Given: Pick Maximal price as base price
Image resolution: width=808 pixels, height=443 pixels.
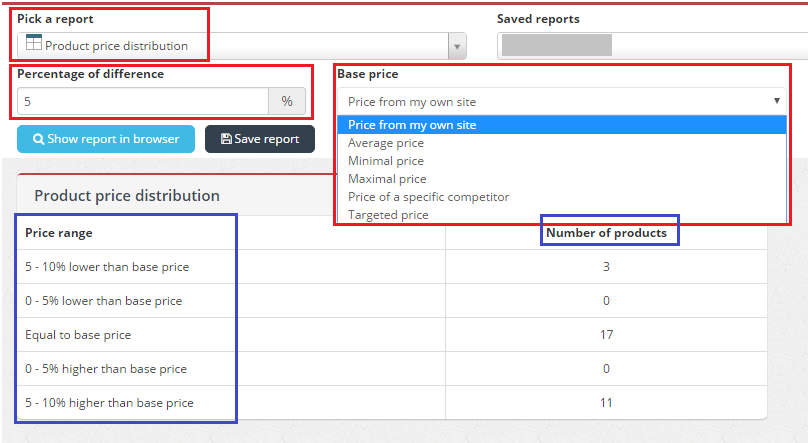Looking at the screenshot, I should pos(387,179).
